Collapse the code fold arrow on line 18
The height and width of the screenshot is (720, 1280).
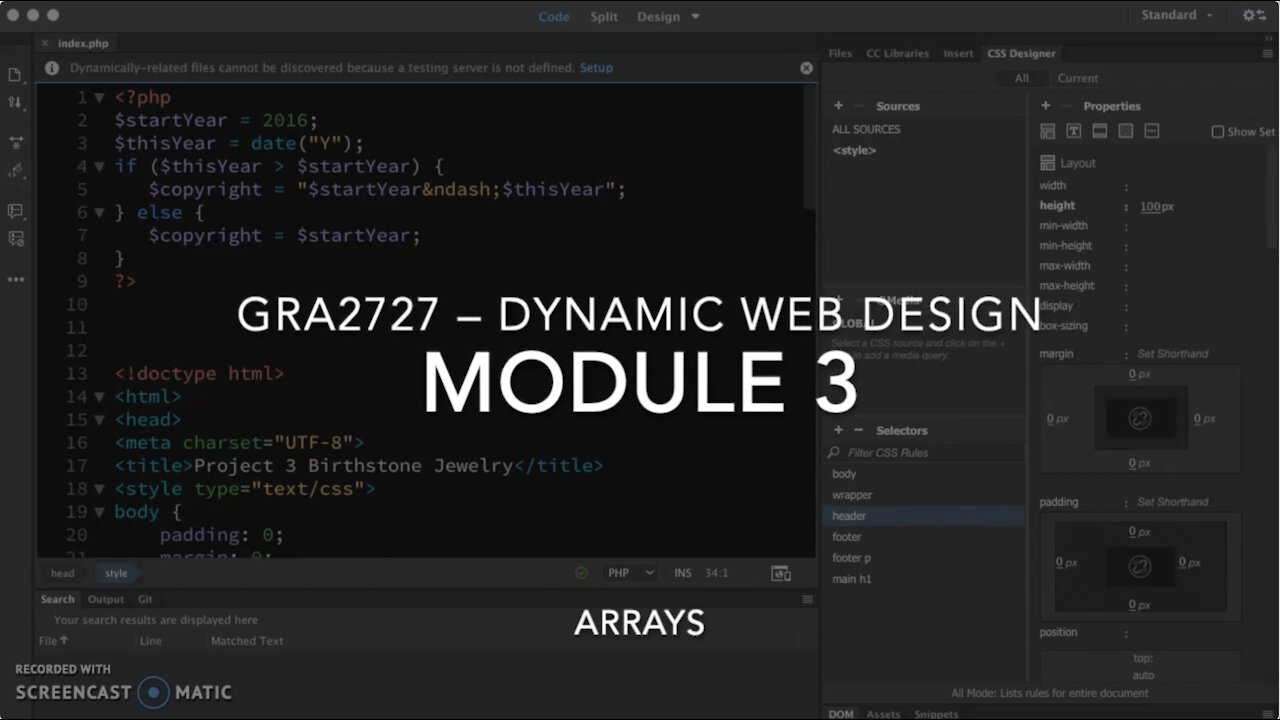[x=99, y=489]
